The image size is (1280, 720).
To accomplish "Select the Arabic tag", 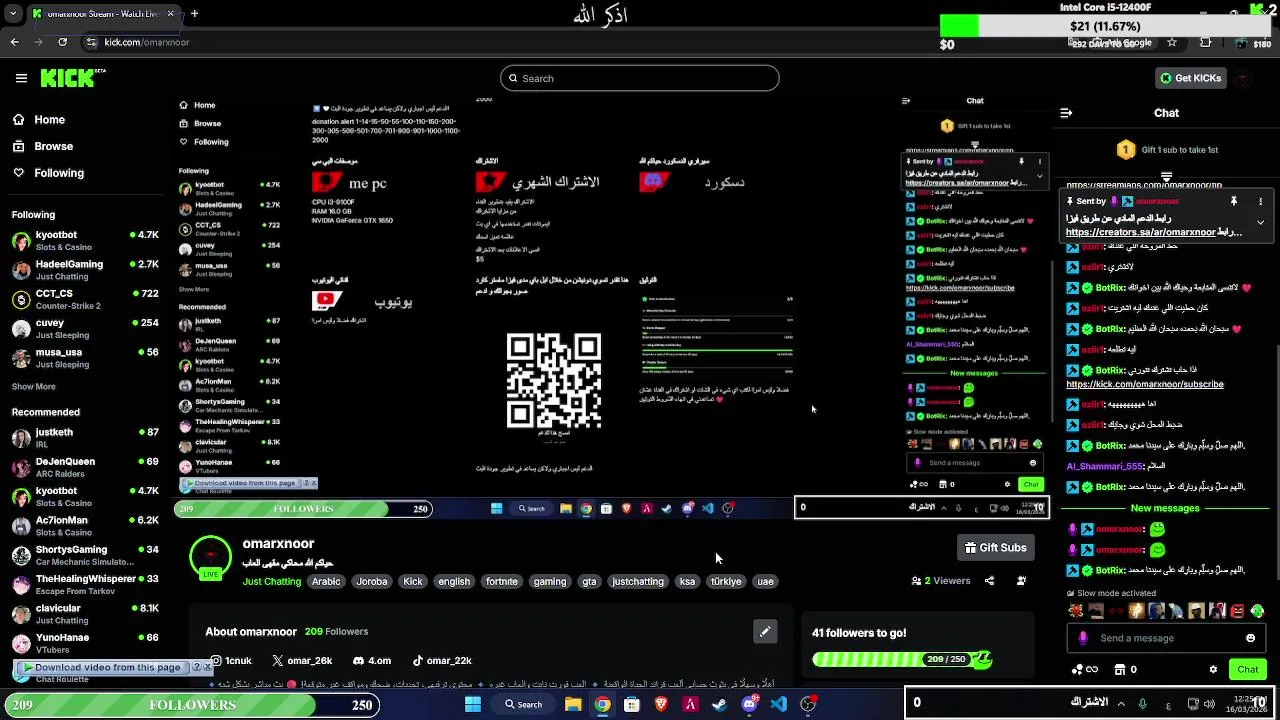I will click(326, 581).
